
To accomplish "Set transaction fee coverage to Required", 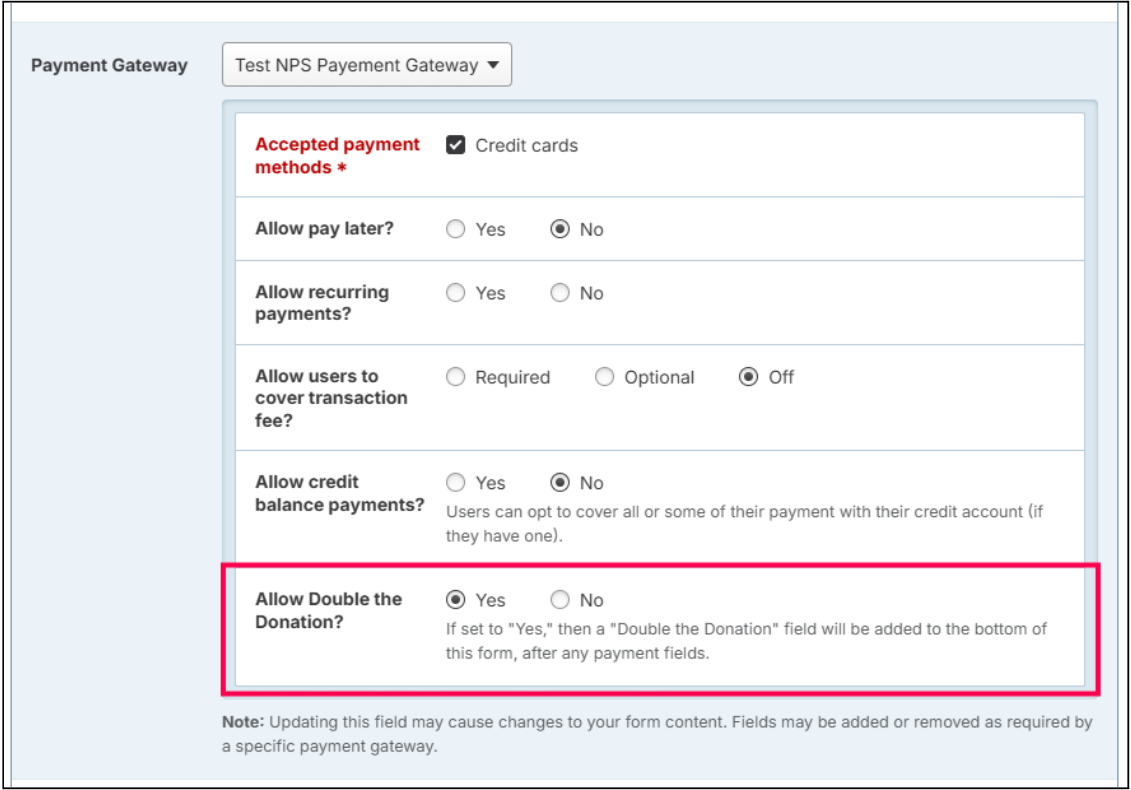I will (x=456, y=377).
